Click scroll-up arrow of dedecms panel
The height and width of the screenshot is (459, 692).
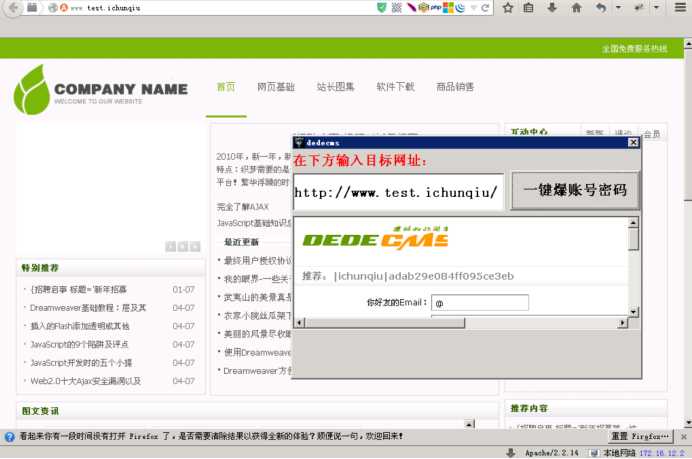coord(633,222)
